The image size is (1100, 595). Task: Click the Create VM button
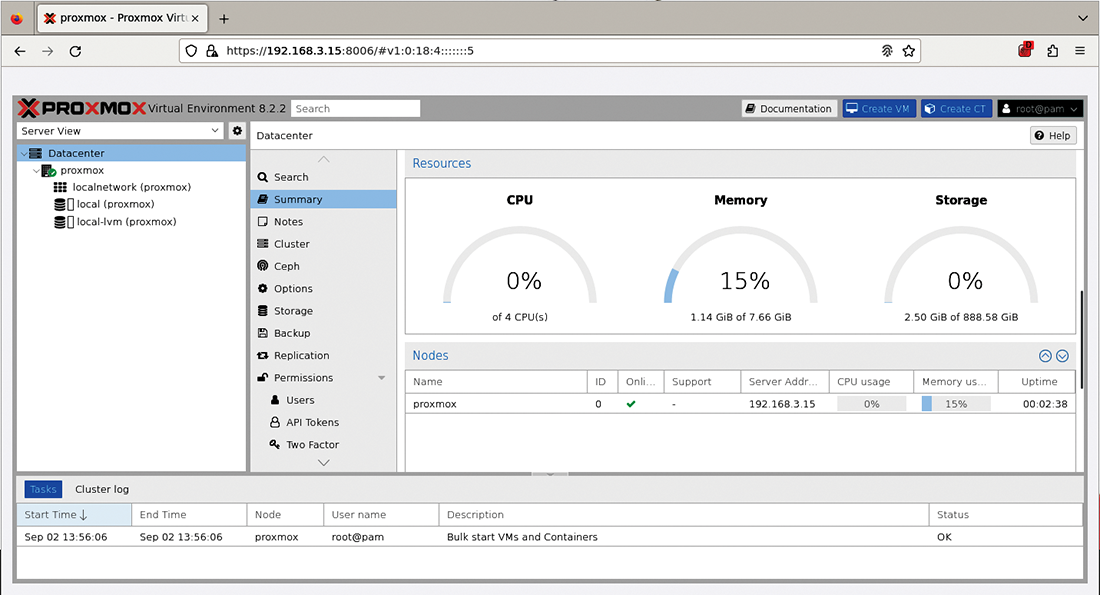click(x=879, y=109)
